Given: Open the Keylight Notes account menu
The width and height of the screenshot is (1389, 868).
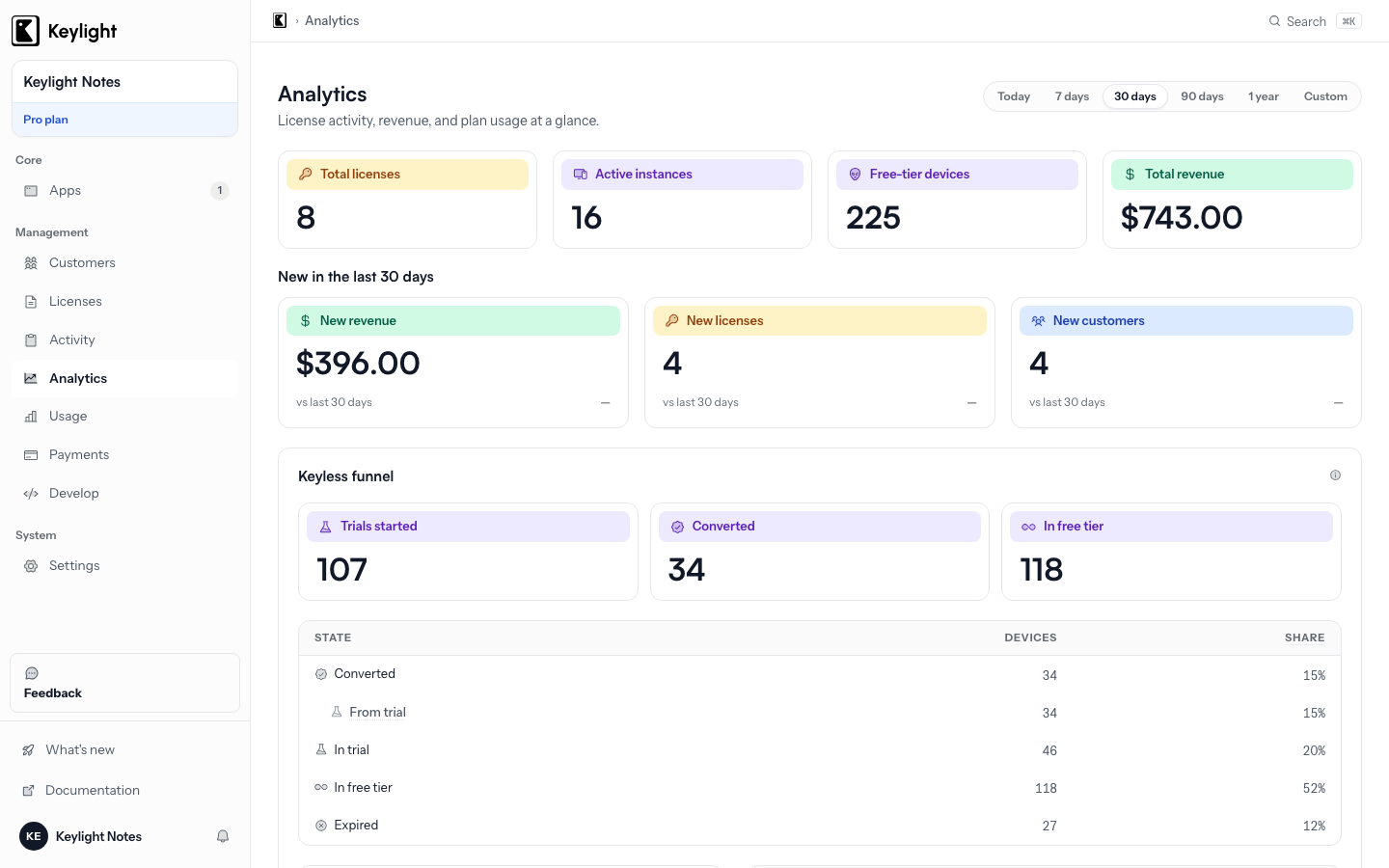Looking at the screenshot, I should (98, 836).
